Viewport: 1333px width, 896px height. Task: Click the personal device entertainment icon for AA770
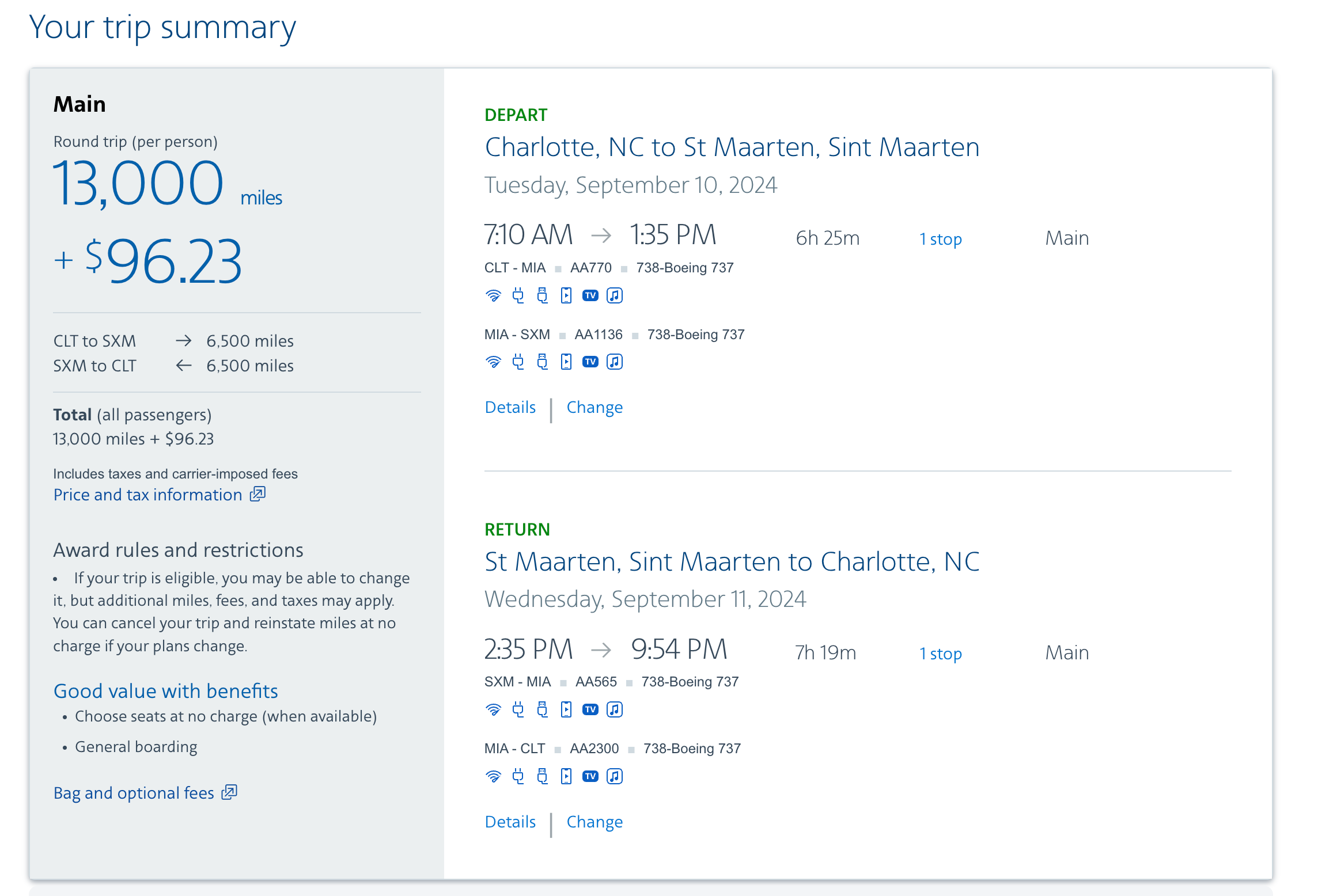566,296
